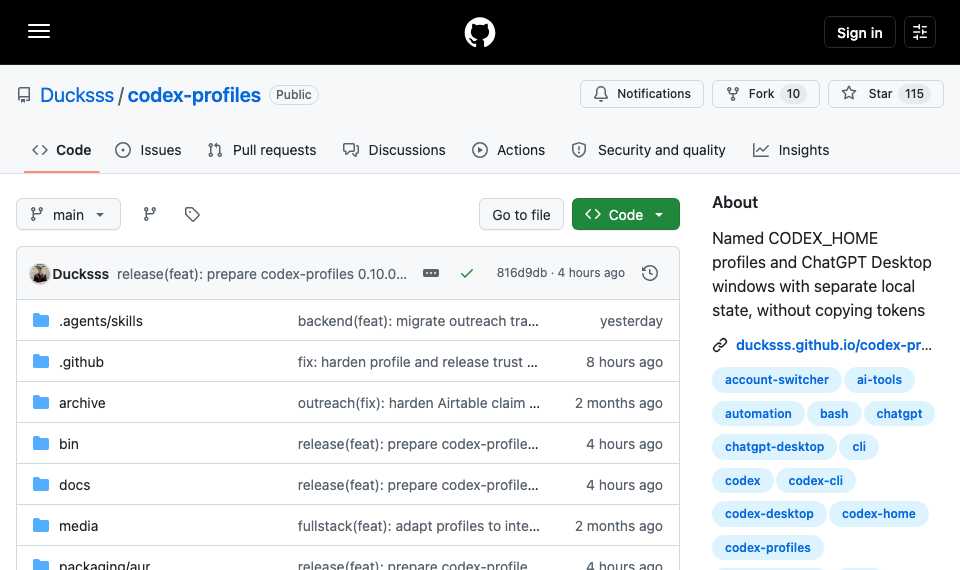
Task: Open the latest commit message link
Action: pyautogui.click(x=261, y=274)
